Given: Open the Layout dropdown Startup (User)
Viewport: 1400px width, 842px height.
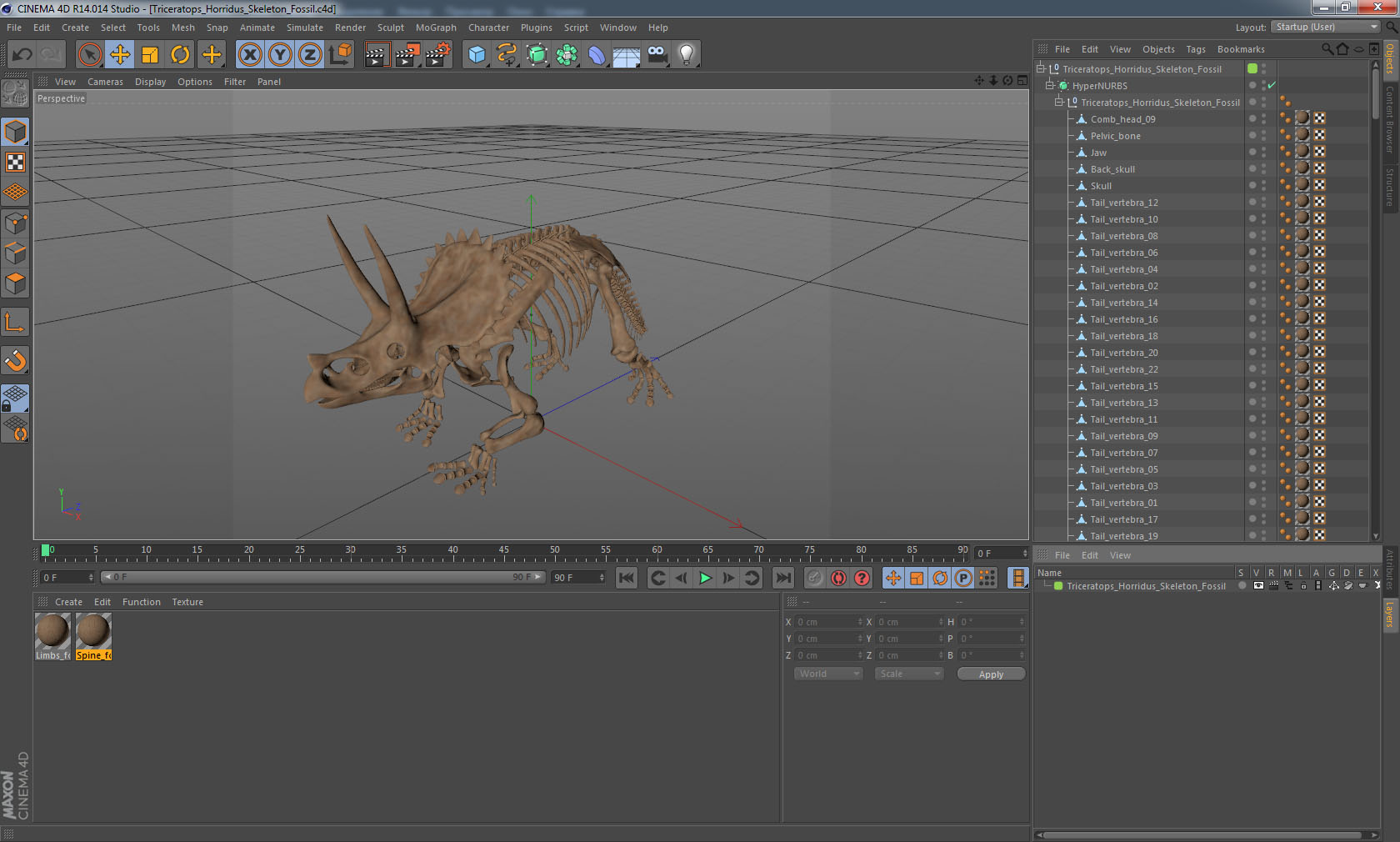Looking at the screenshot, I should 1326,28.
